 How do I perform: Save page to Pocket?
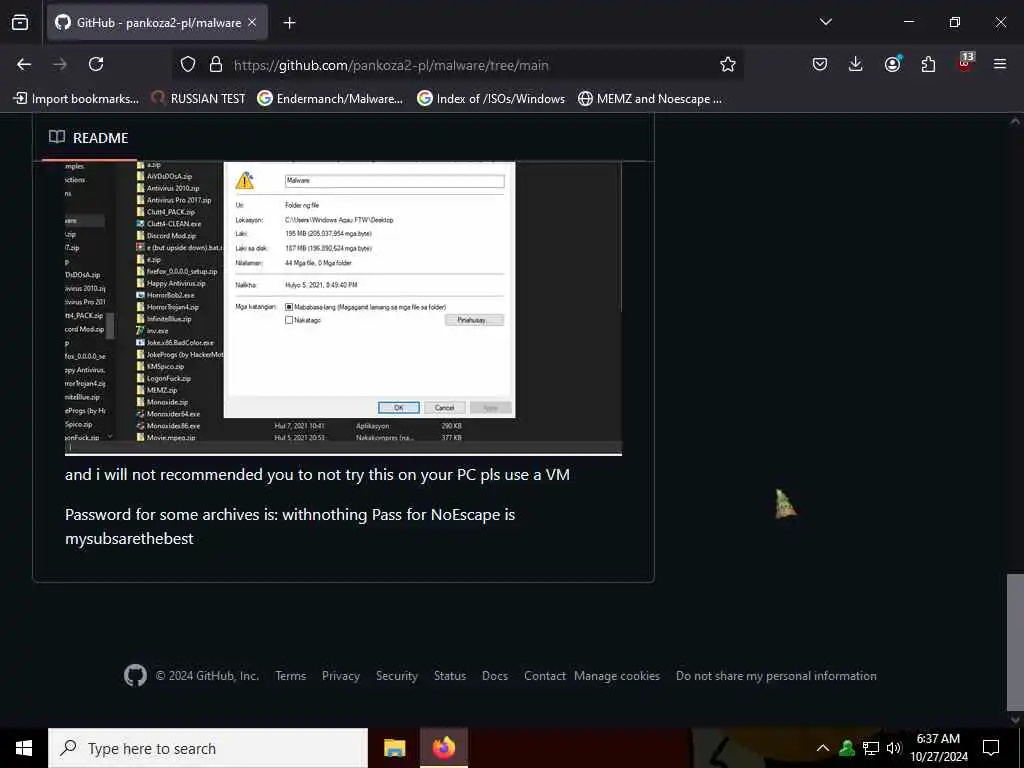[820, 64]
